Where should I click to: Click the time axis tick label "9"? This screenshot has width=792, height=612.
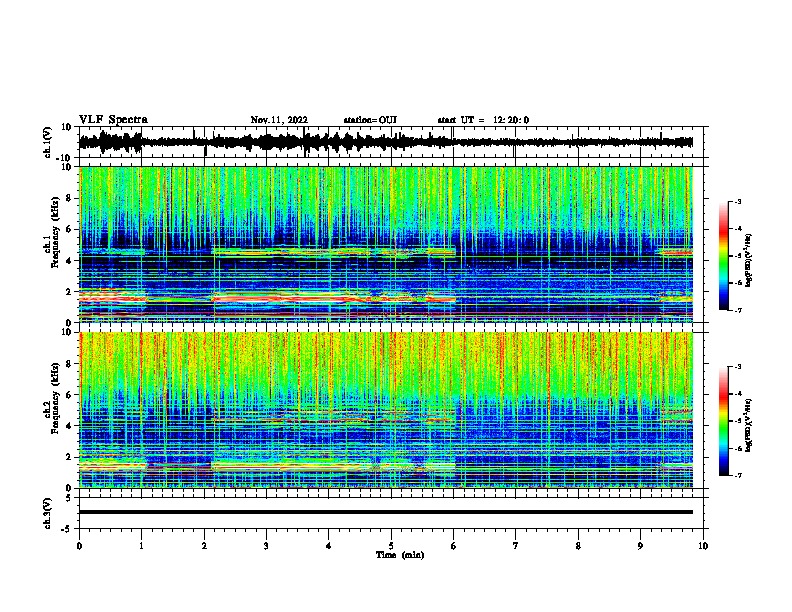640,546
